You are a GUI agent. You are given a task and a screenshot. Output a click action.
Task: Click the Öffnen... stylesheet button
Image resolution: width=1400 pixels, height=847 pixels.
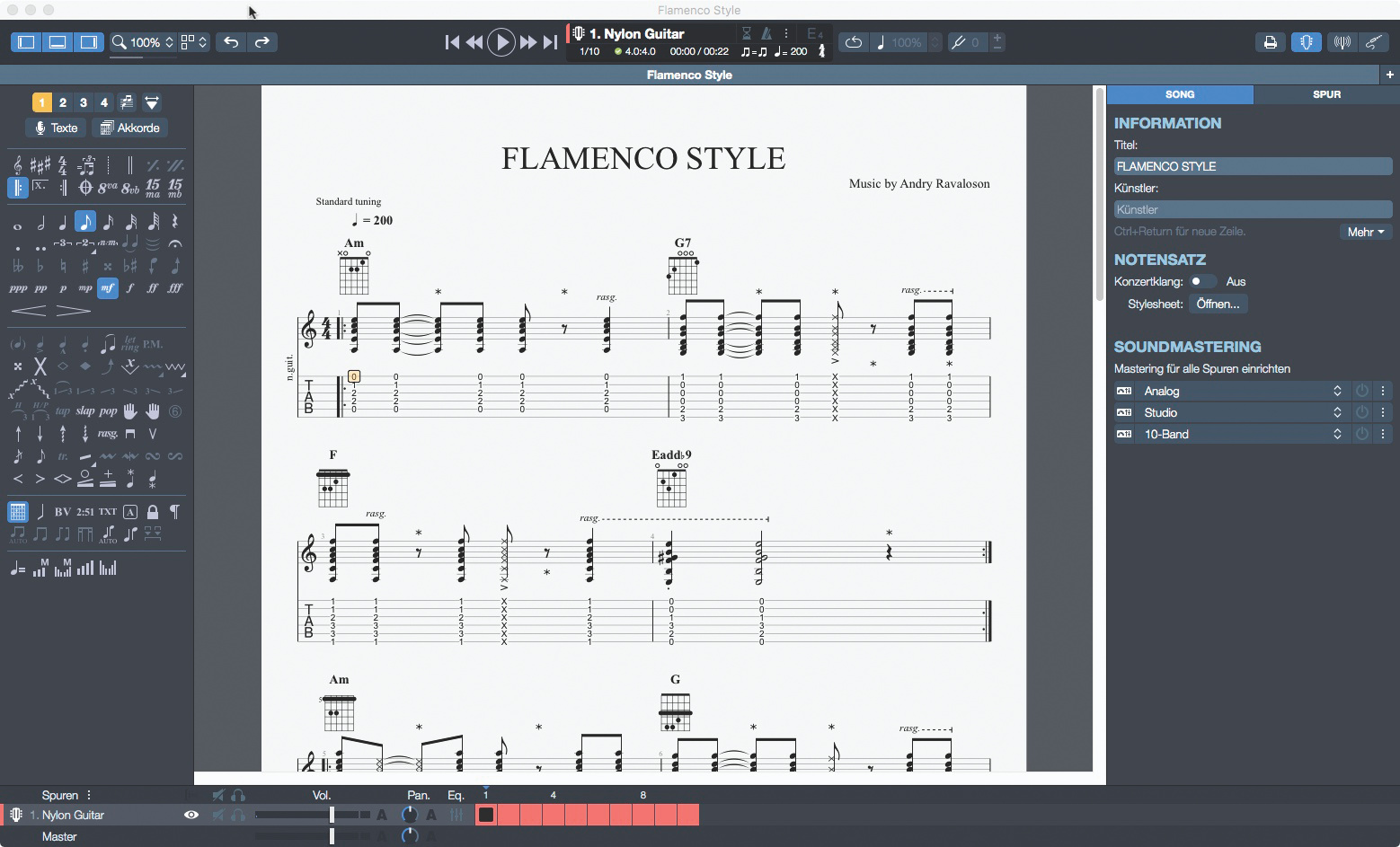[x=1218, y=304]
